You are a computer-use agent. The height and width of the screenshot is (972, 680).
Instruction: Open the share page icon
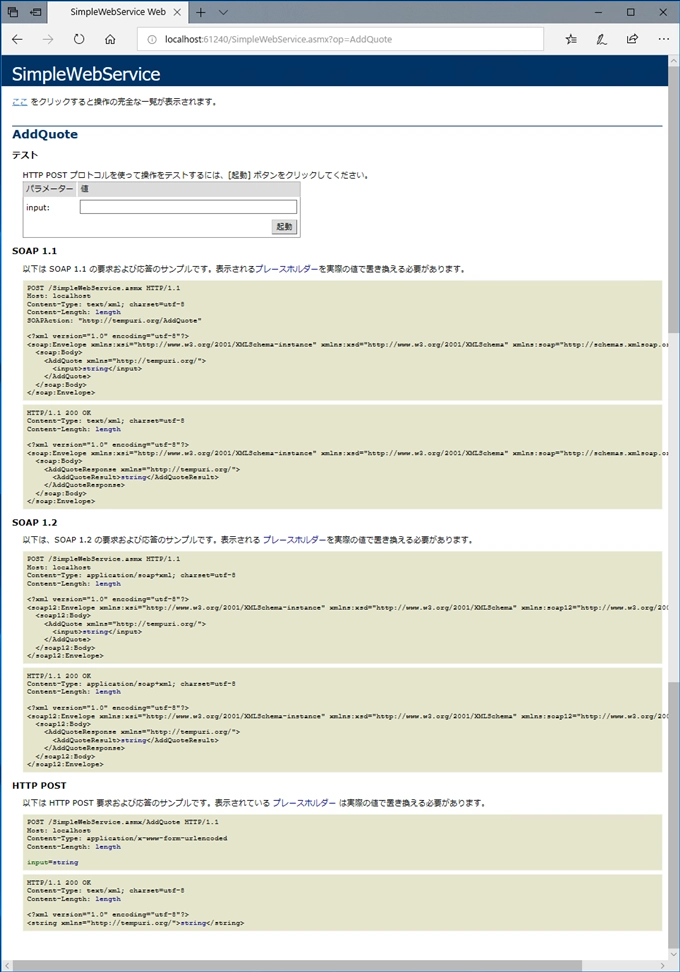pos(632,39)
